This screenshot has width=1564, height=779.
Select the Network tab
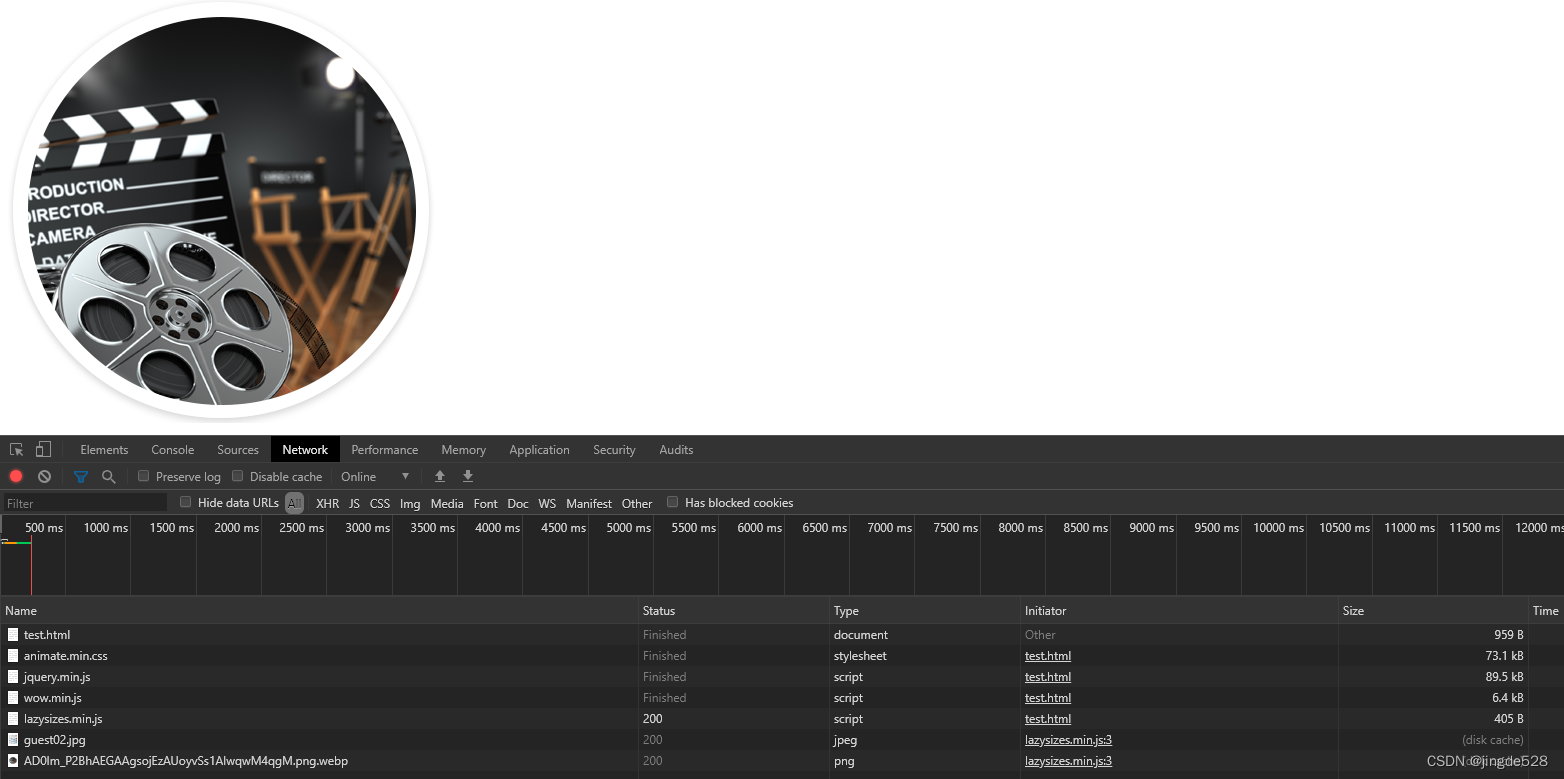tap(305, 449)
